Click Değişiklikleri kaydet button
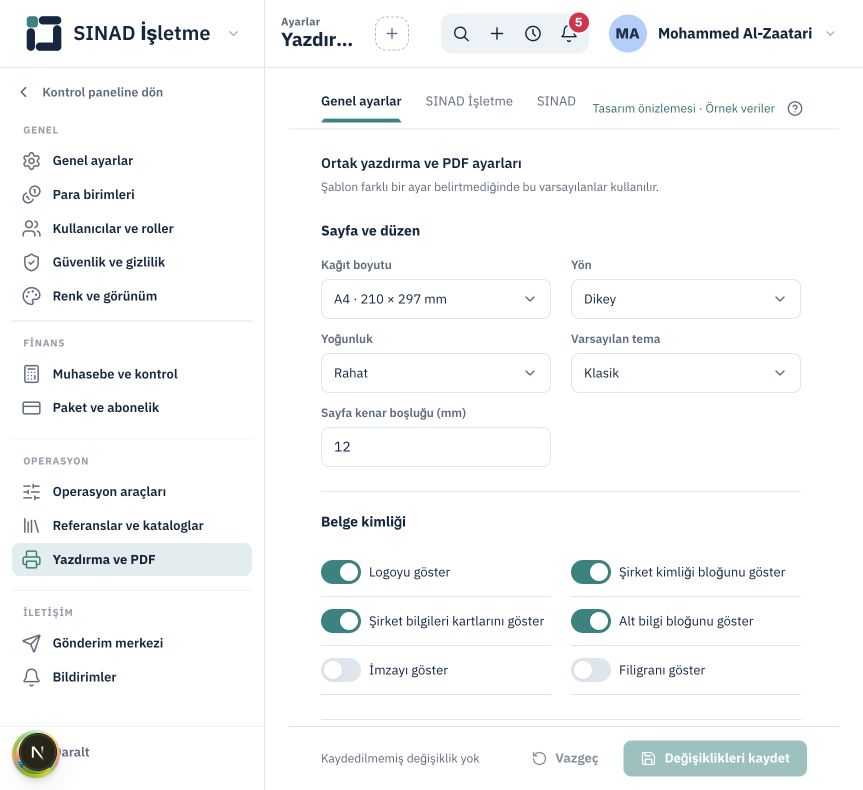 715,758
